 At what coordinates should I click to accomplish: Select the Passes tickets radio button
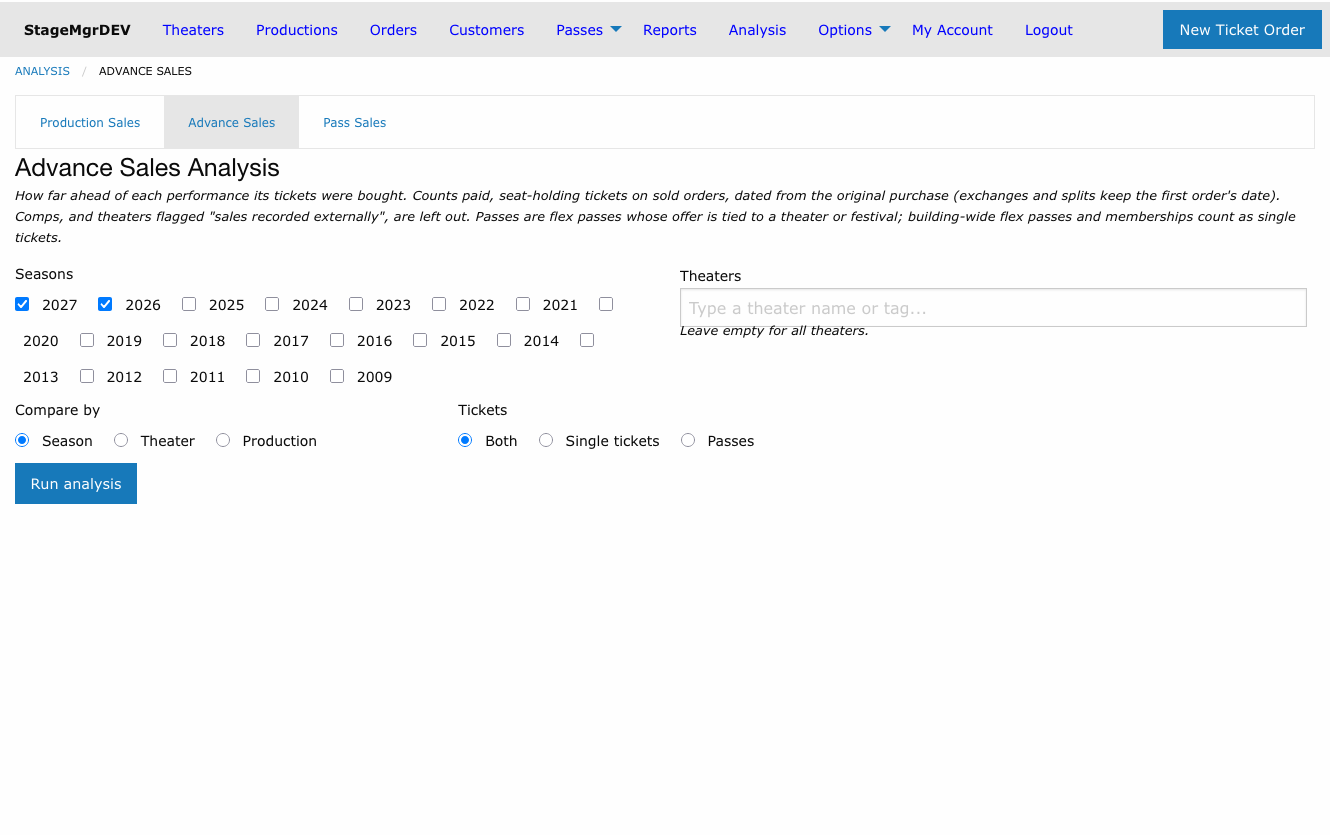[x=688, y=440]
